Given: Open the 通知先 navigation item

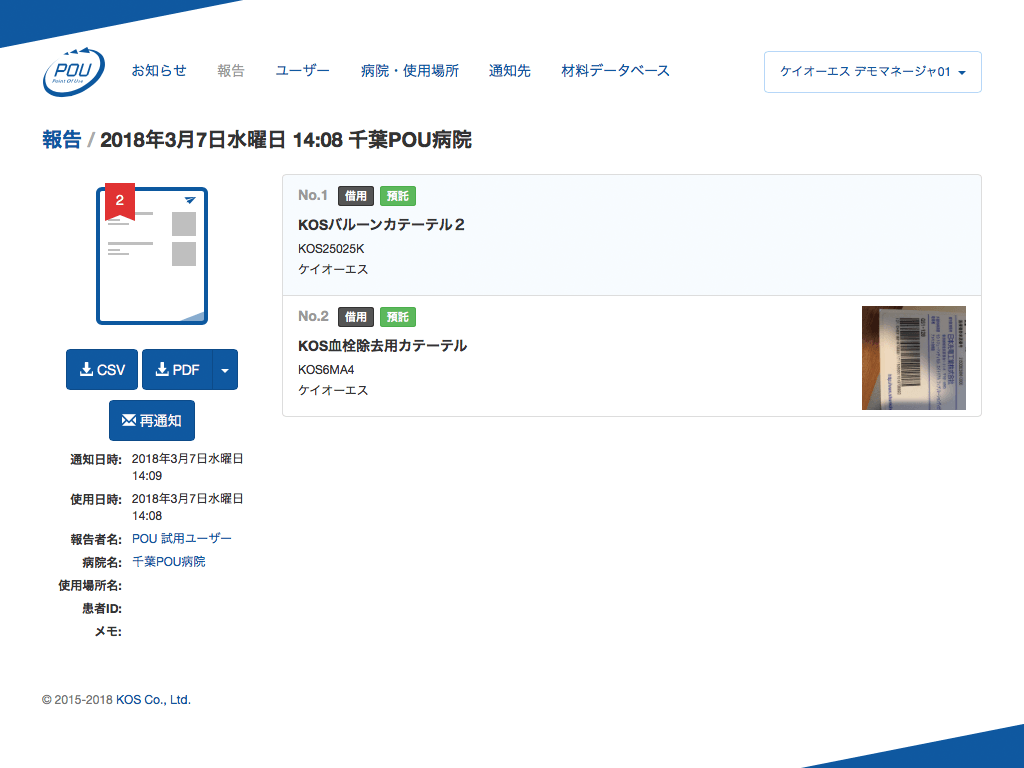Looking at the screenshot, I should pyautogui.click(x=509, y=71).
